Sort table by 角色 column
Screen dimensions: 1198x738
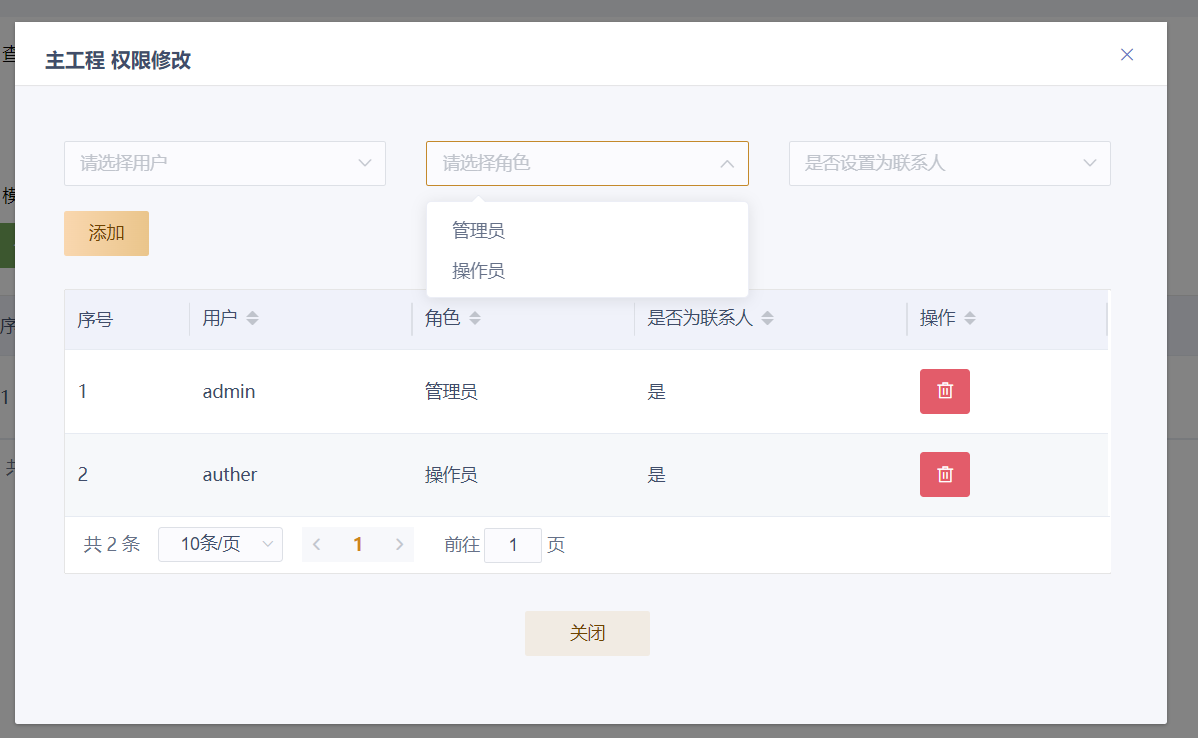[475, 318]
